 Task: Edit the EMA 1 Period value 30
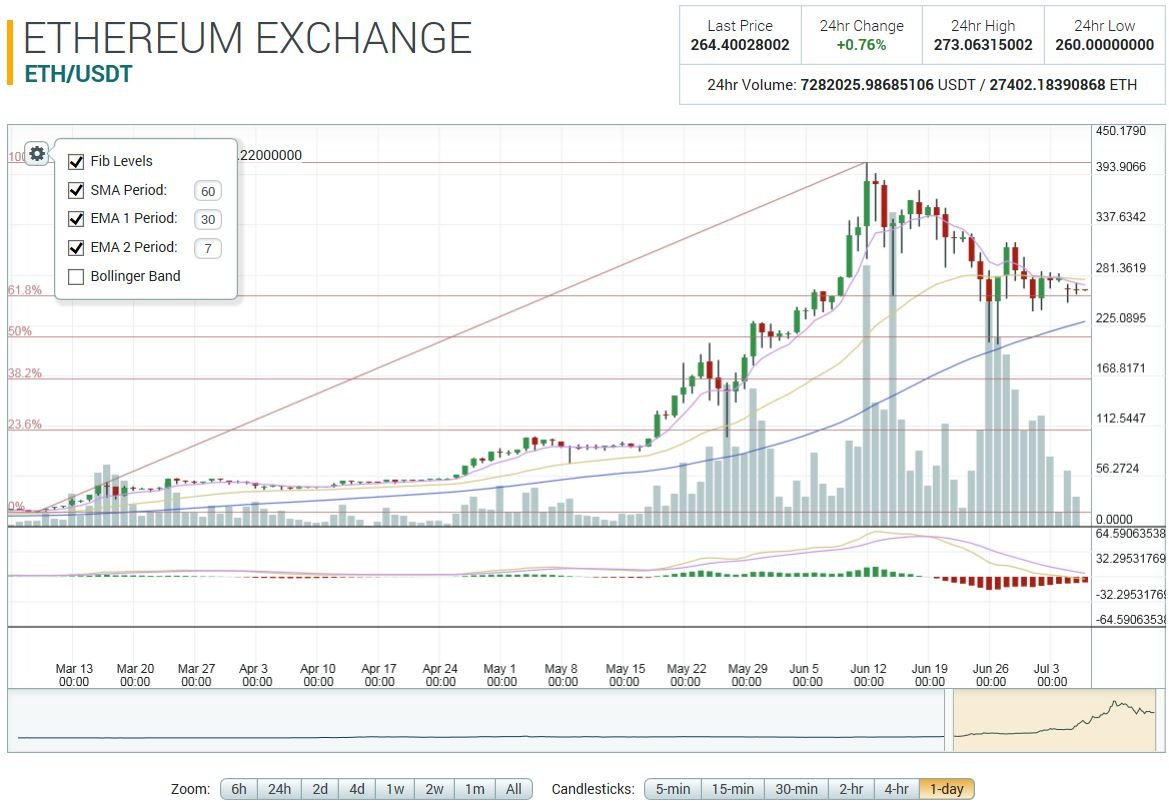click(208, 219)
